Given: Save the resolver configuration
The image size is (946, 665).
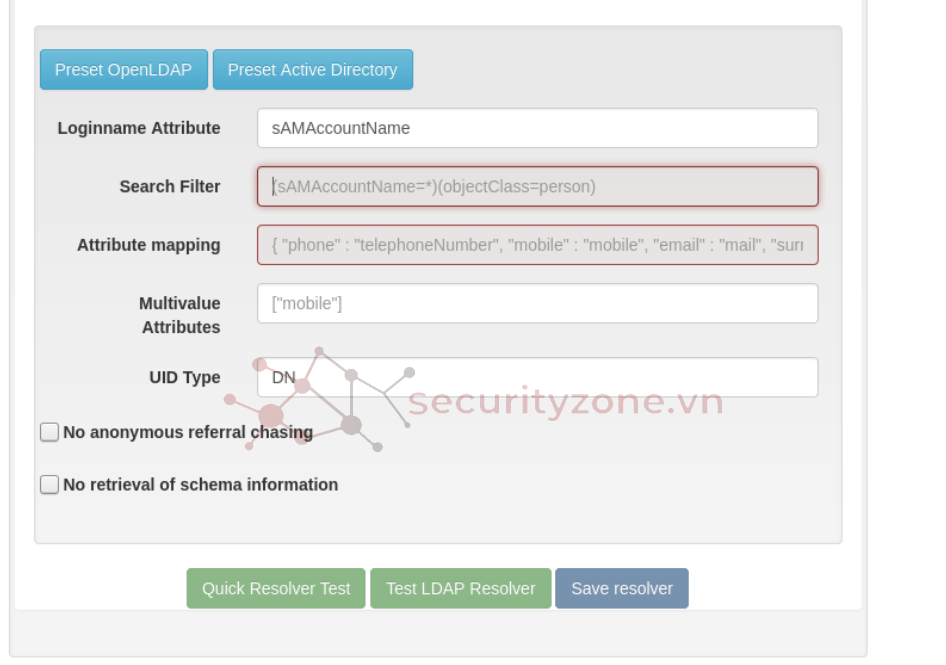Looking at the screenshot, I should pyautogui.click(x=621, y=589).
